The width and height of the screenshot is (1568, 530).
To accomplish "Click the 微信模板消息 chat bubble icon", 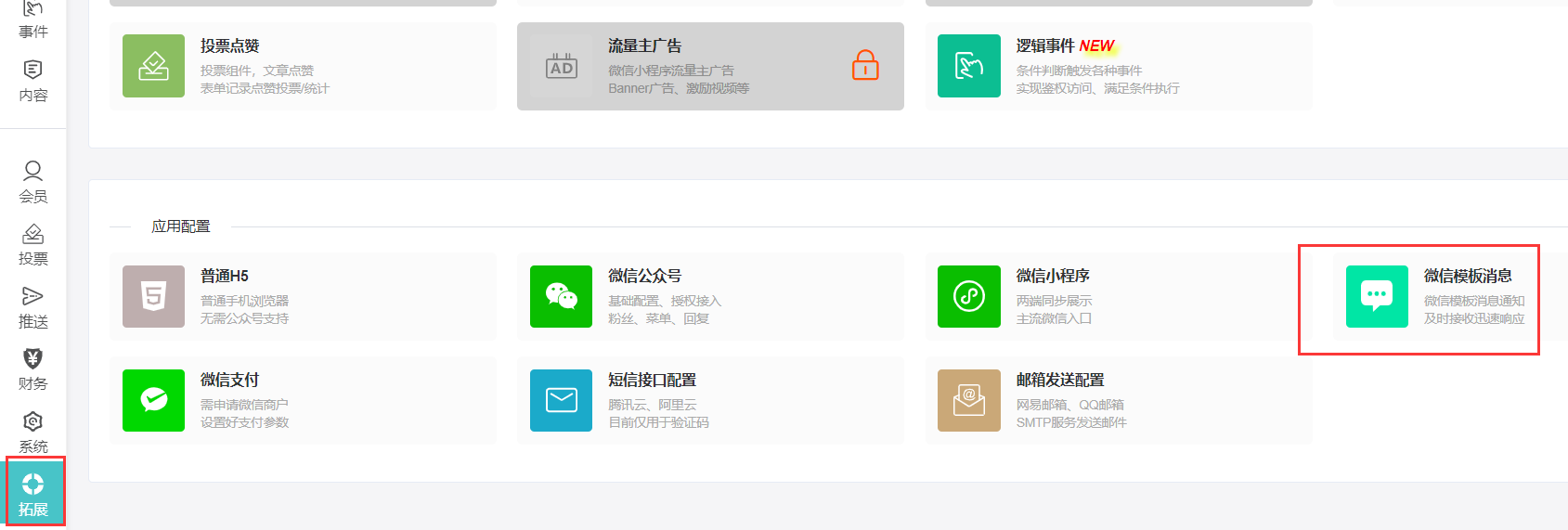I will [1377, 296].
